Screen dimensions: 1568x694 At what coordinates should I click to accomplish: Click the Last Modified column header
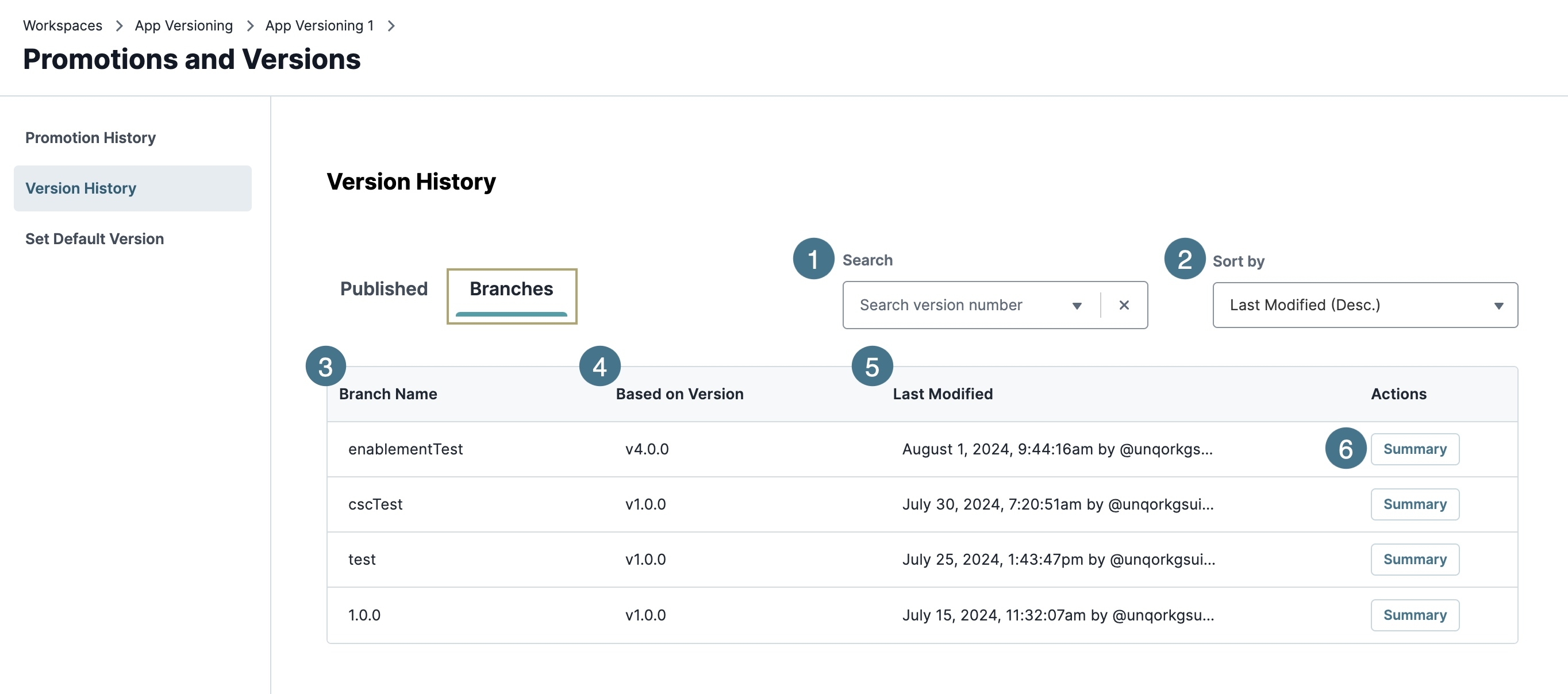tap(942, 394)
